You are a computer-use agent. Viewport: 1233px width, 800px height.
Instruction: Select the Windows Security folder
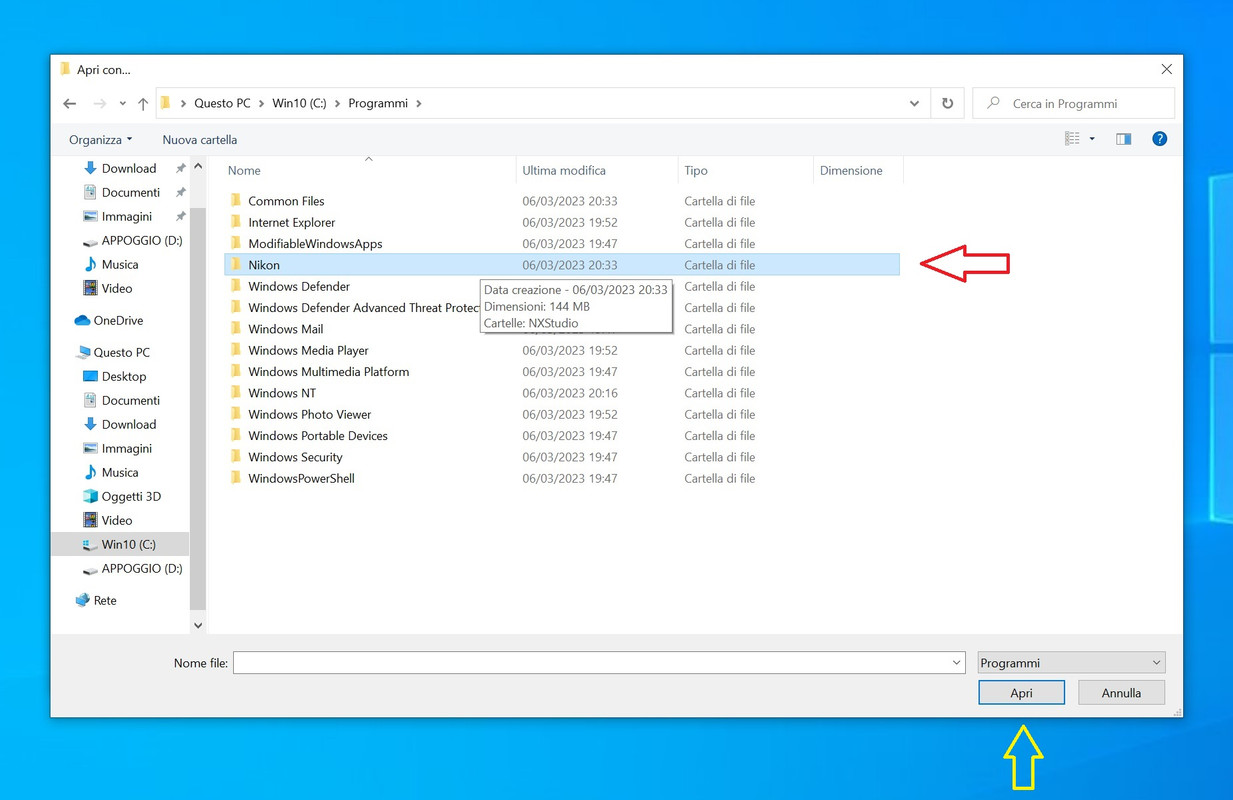point(562,457)
